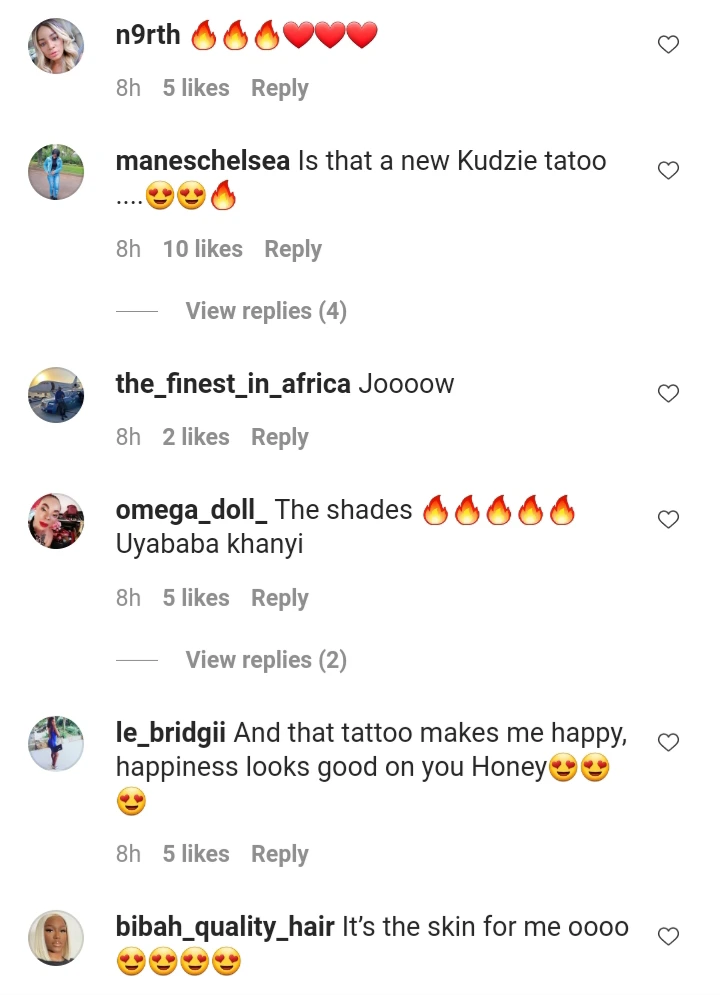Screen dimensions: 720x995
Task: View 2 likes on Joooow comment
Action: (x=195, y=437)
